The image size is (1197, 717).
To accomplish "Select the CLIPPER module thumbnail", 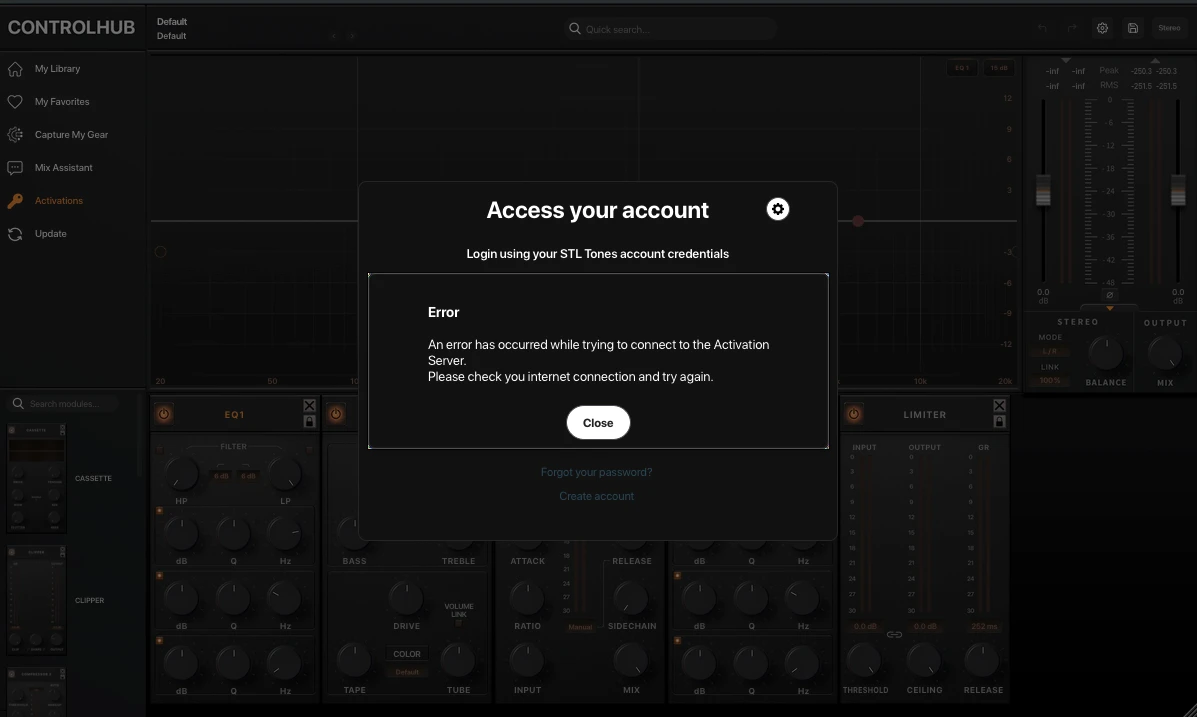I will (37, 600).
